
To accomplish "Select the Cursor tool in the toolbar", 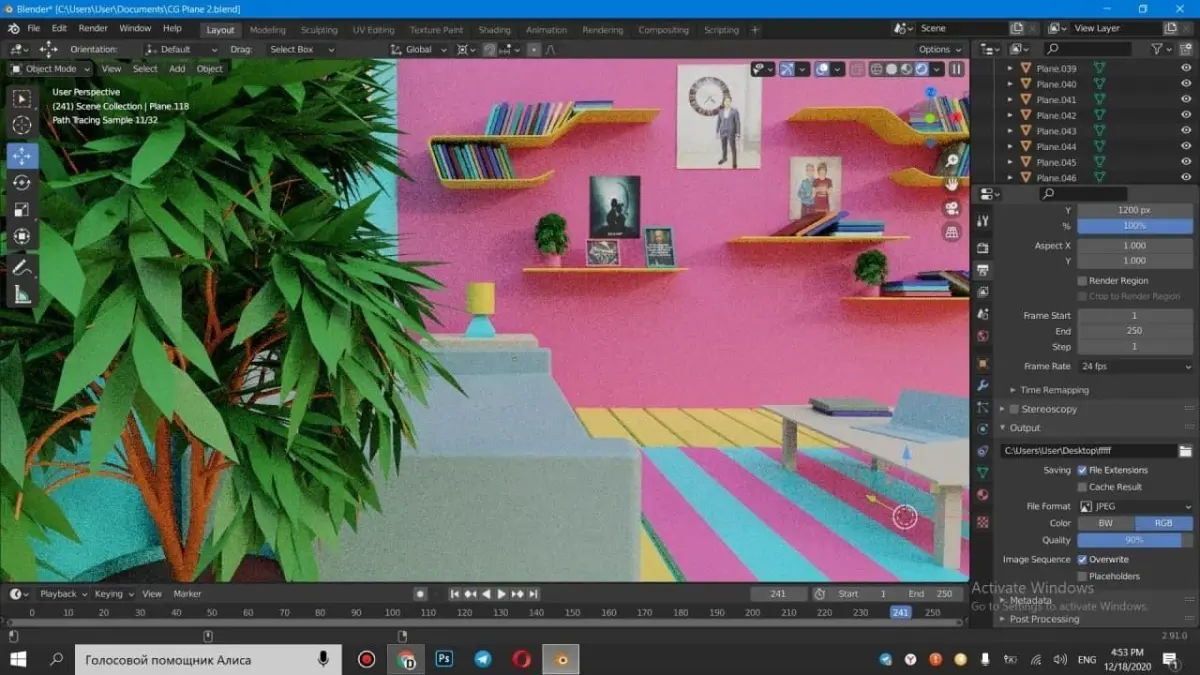I will [x=22, y=125].
